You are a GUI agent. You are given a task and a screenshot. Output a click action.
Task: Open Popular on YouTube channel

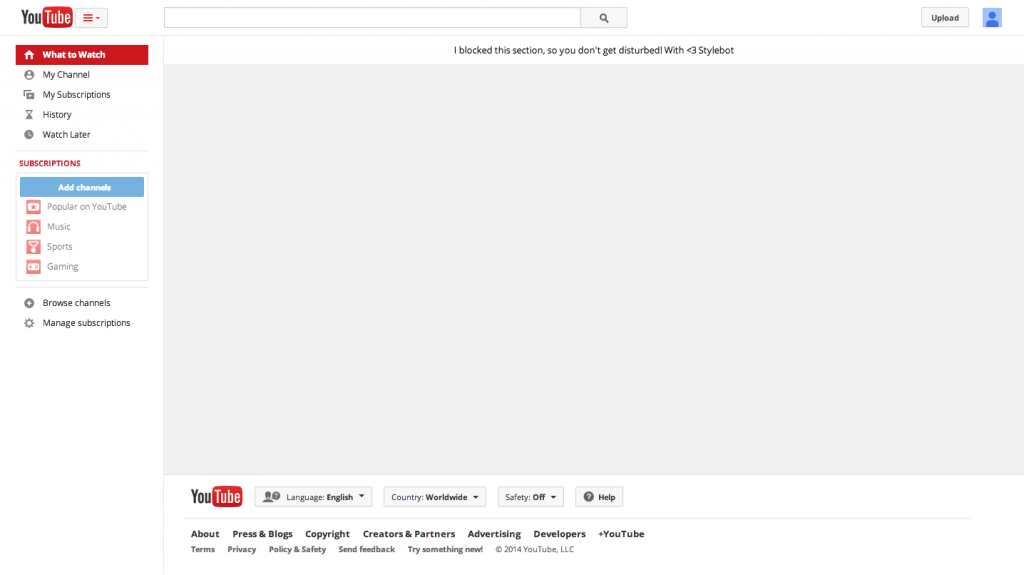tap(87, 206)
